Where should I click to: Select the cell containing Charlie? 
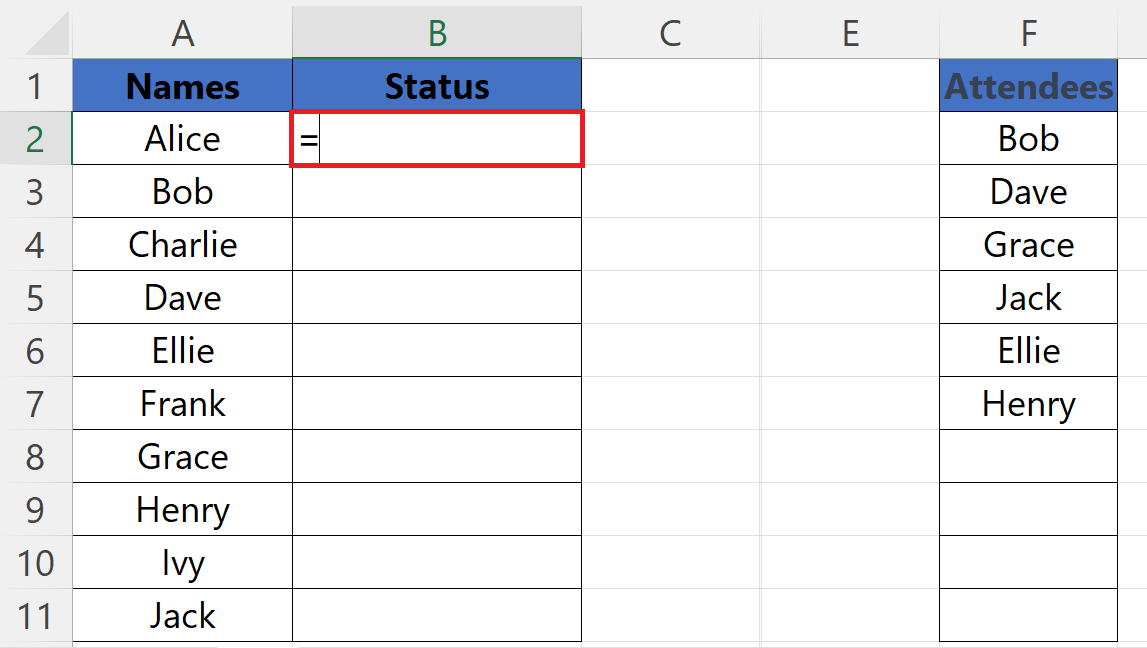[x=181, y=244]
